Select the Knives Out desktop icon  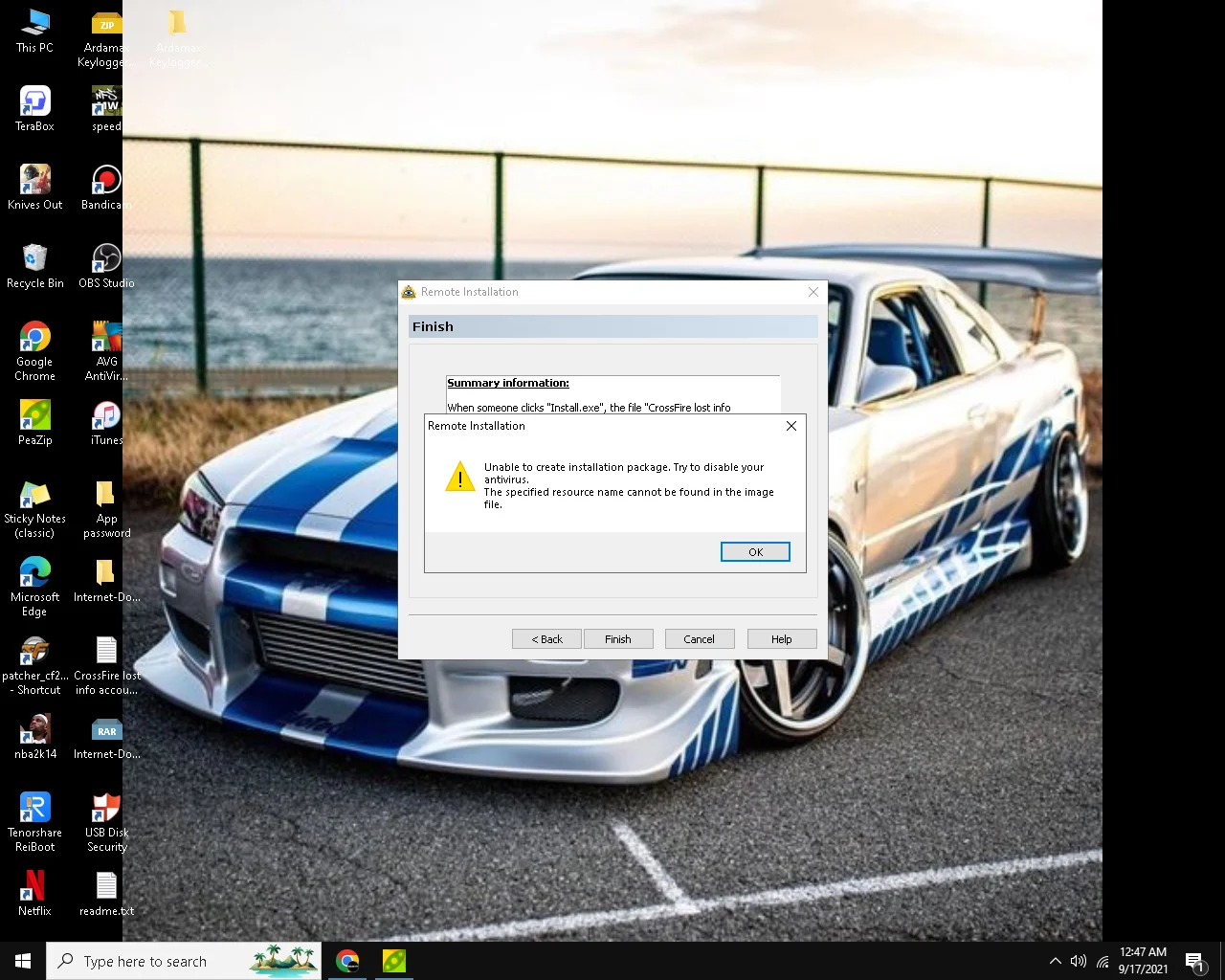[x=34, y=188]
